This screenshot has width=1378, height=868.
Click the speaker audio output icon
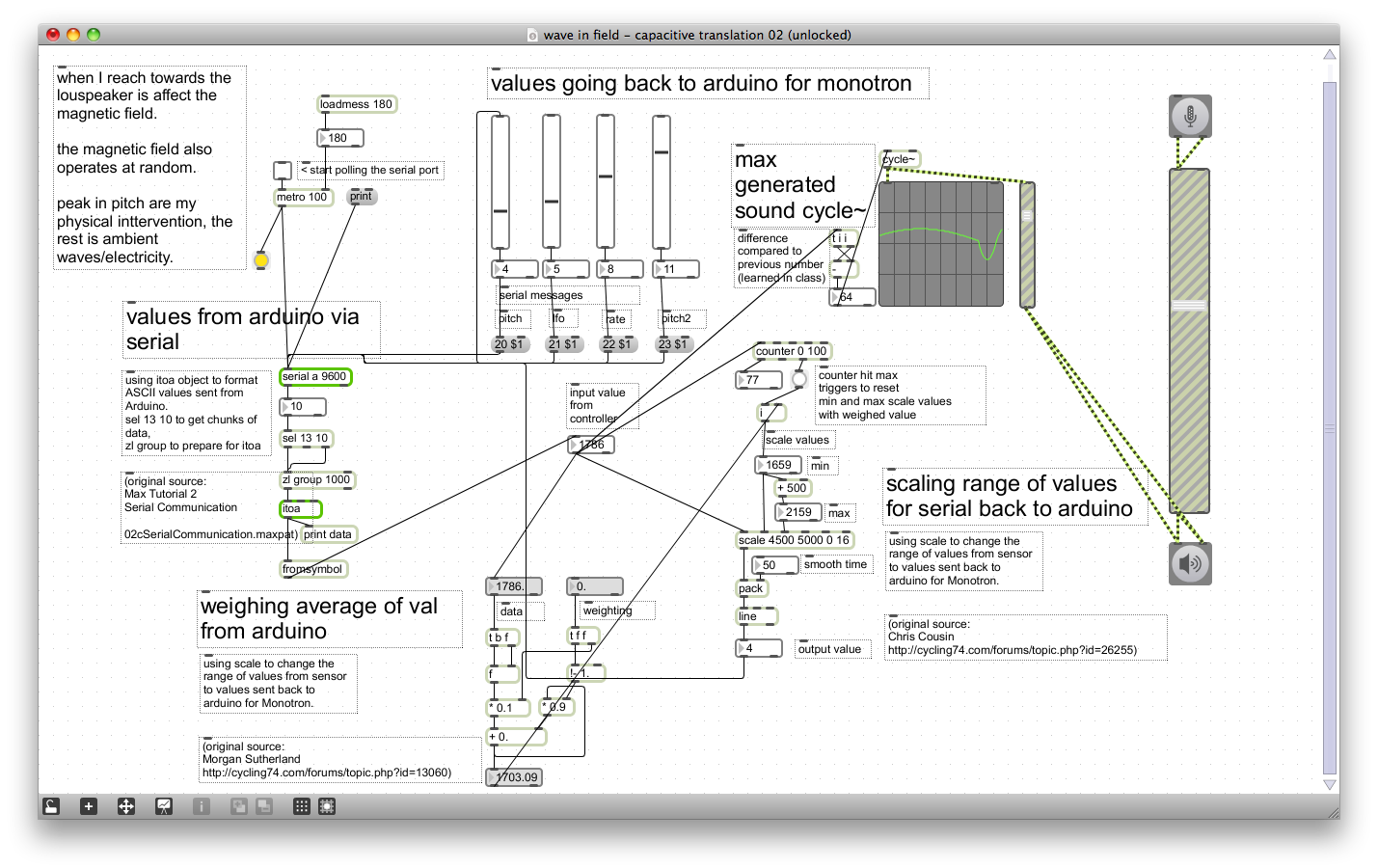pos(1190,563)
